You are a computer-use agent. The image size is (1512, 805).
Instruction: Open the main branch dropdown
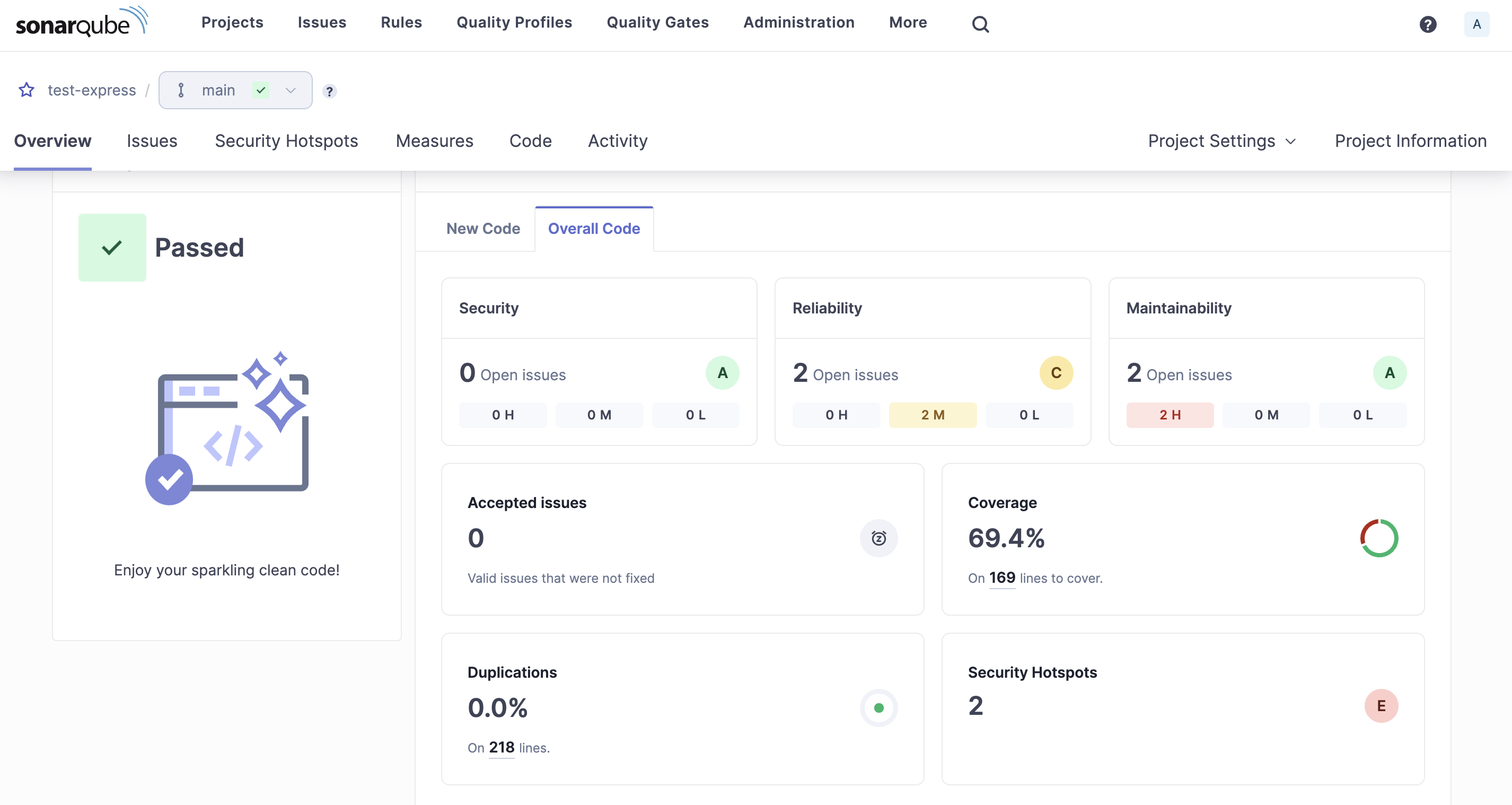235,90
